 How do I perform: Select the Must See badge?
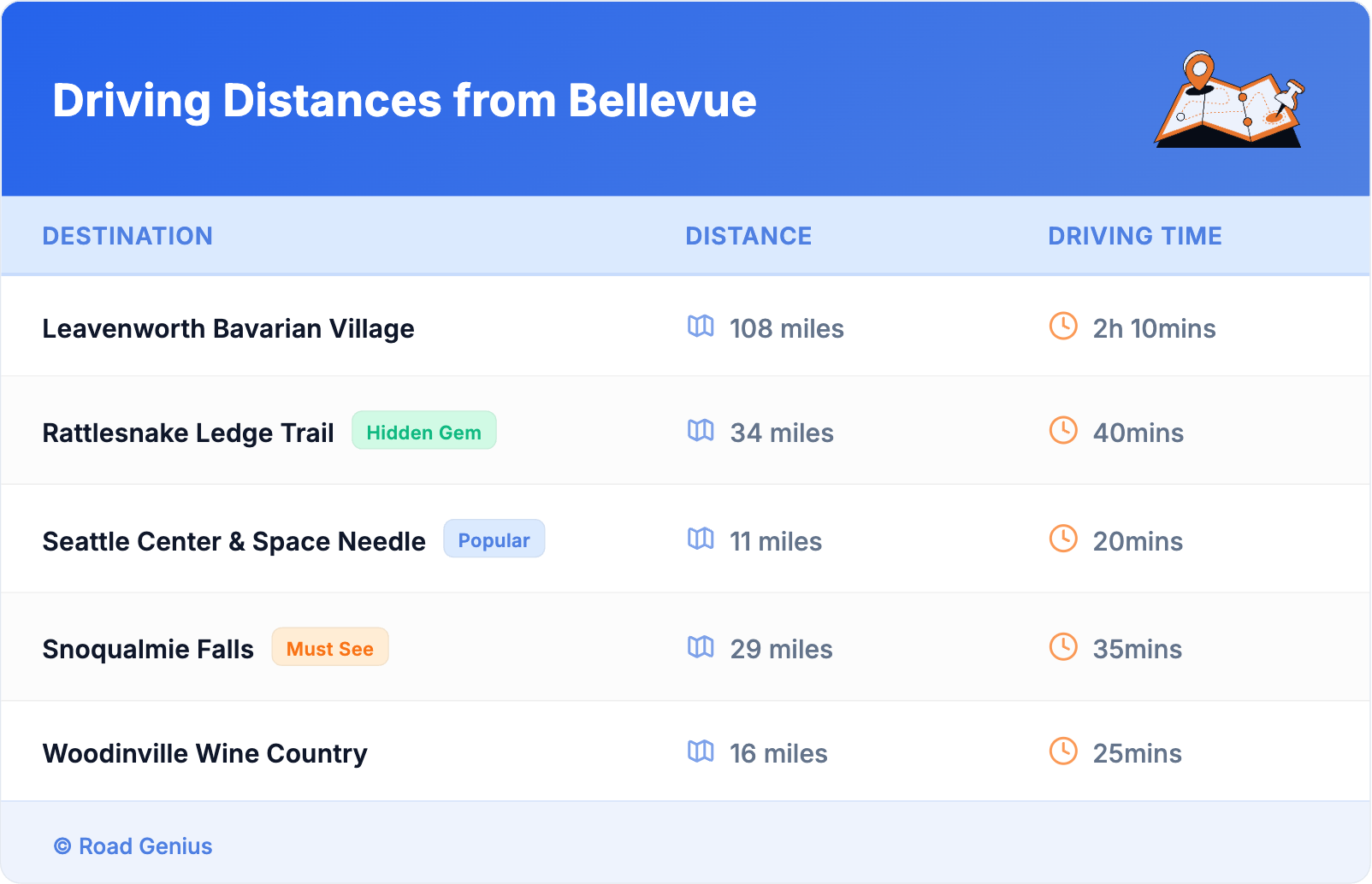(x=330, y=647)
